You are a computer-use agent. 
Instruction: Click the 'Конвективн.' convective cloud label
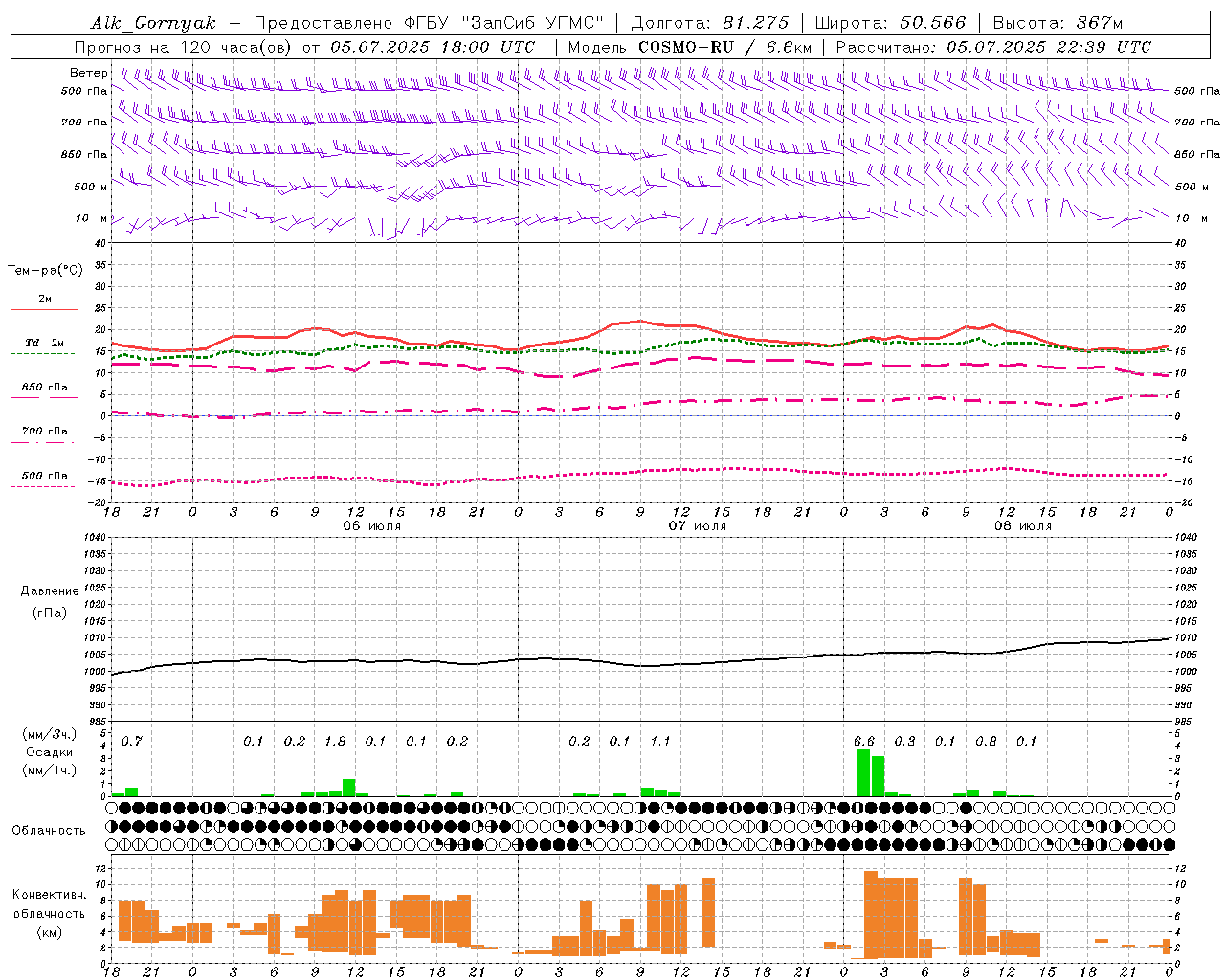pos(49,895)
